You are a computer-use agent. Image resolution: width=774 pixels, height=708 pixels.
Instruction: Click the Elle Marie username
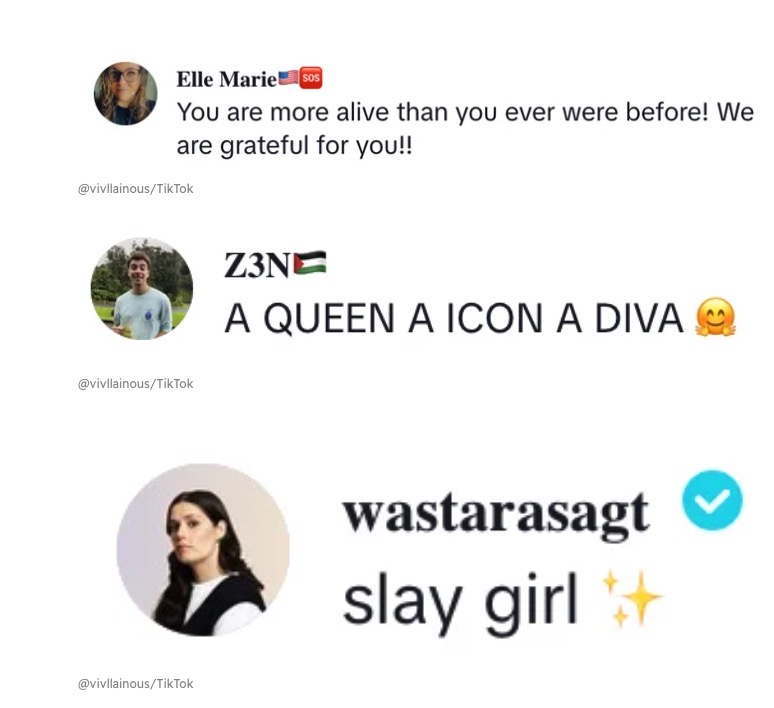[227, 79]
